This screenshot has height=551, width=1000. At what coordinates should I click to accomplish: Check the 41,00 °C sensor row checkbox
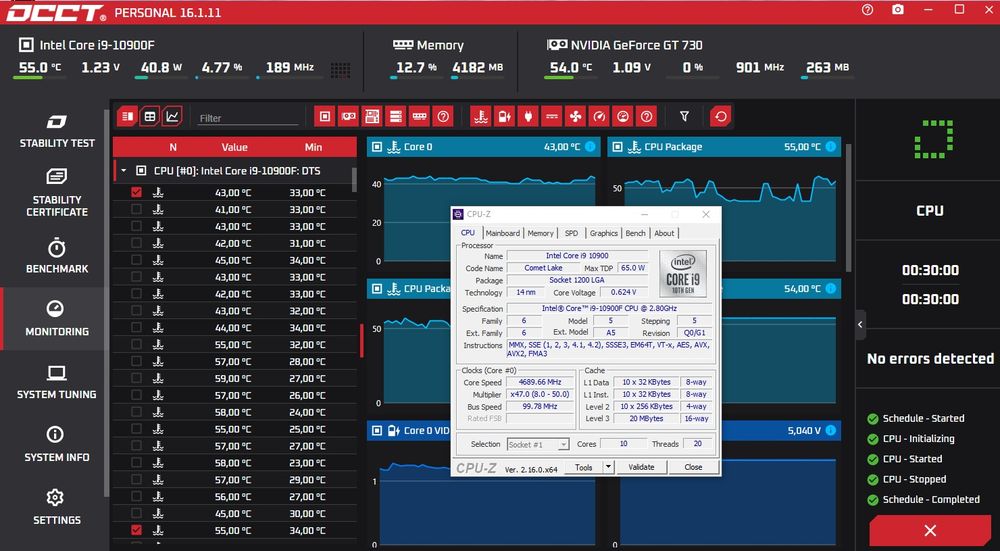pyautogui.click(x=136, y=209)
